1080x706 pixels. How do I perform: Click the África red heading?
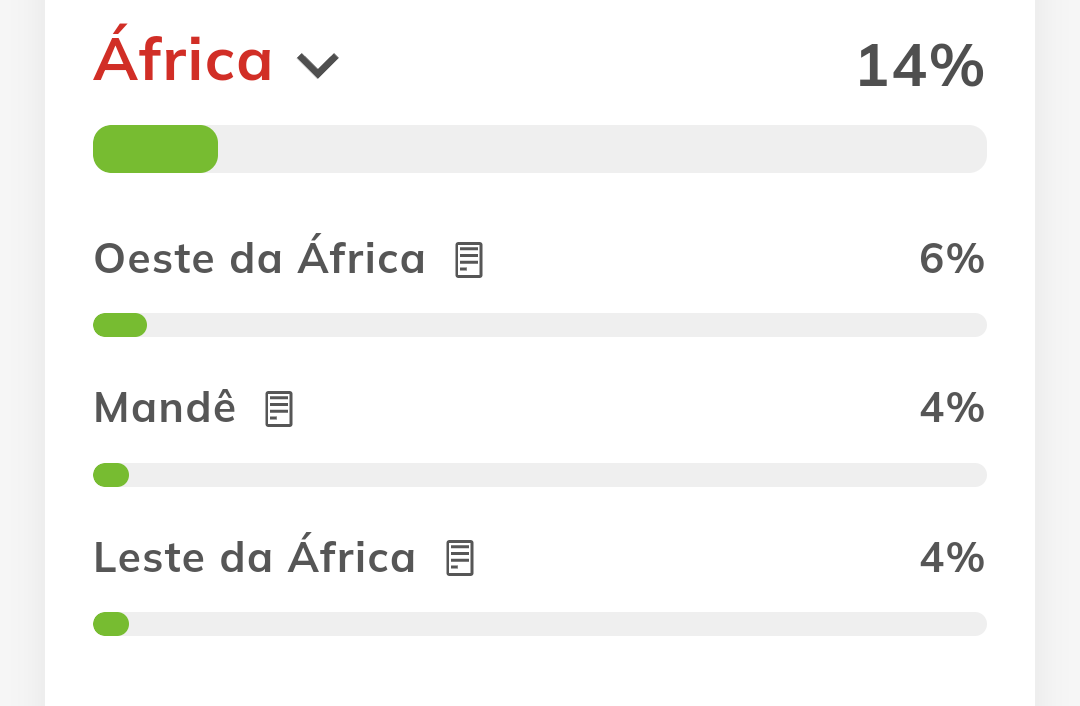(183, 54)
